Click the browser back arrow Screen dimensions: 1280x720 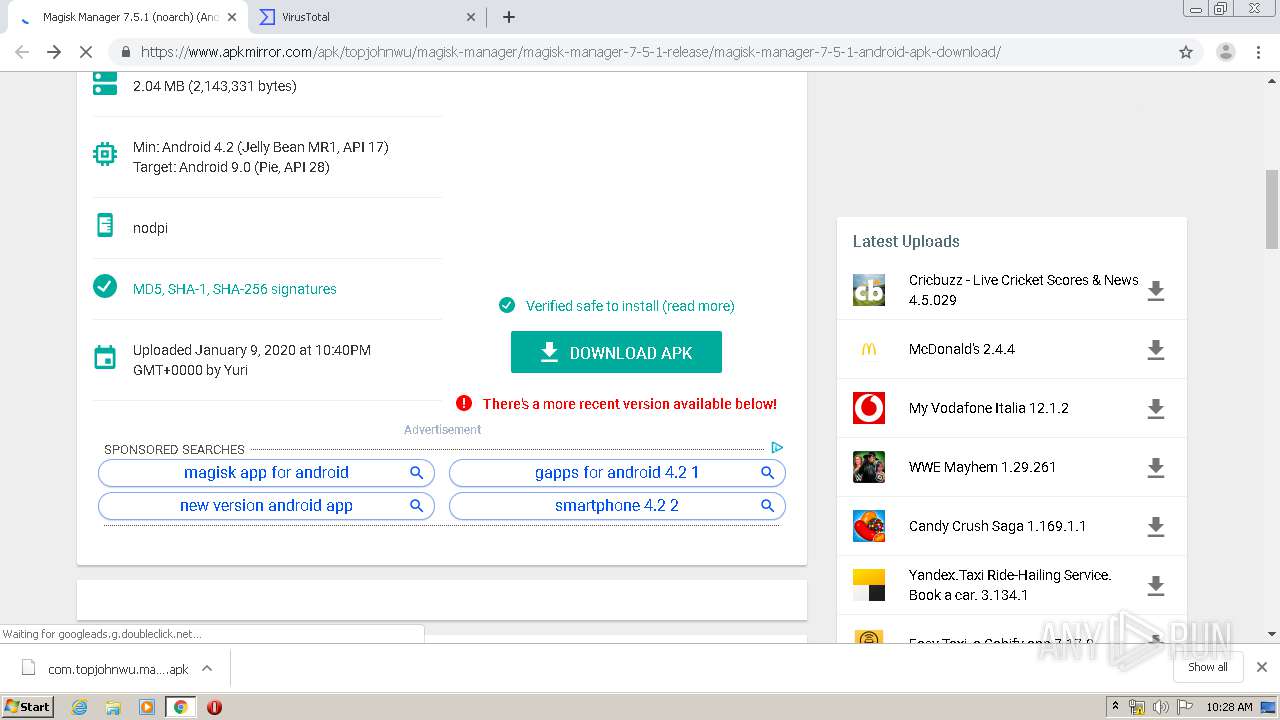[22, 52]
